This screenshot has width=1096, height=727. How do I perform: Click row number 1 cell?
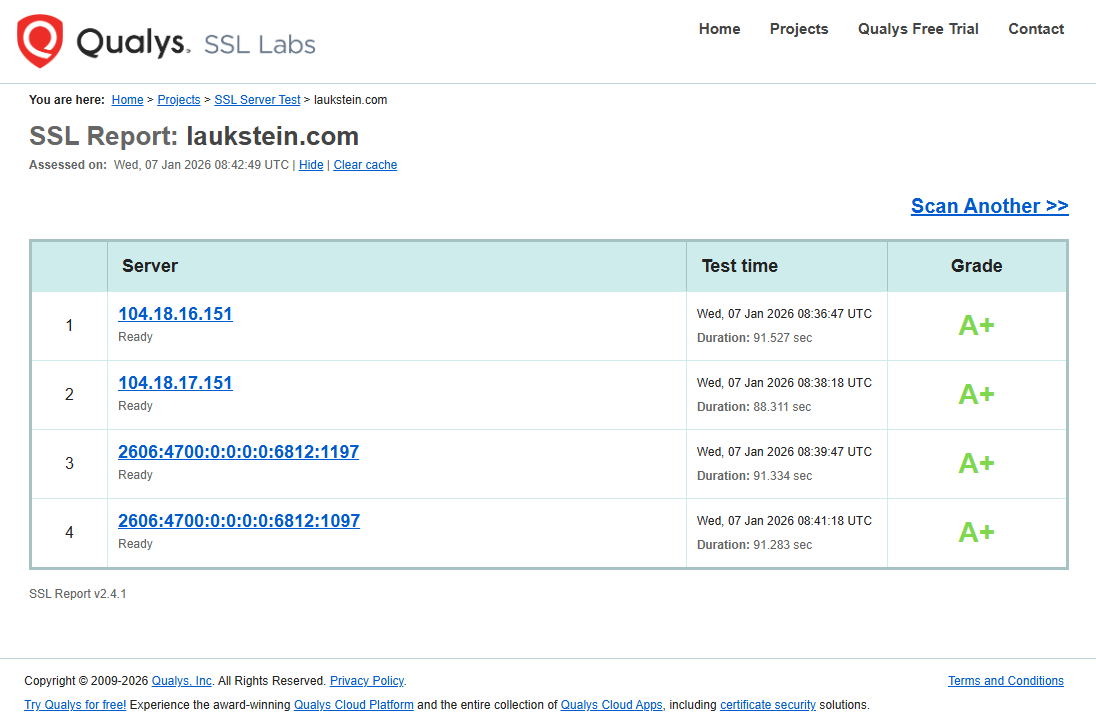tap(69, 326)
